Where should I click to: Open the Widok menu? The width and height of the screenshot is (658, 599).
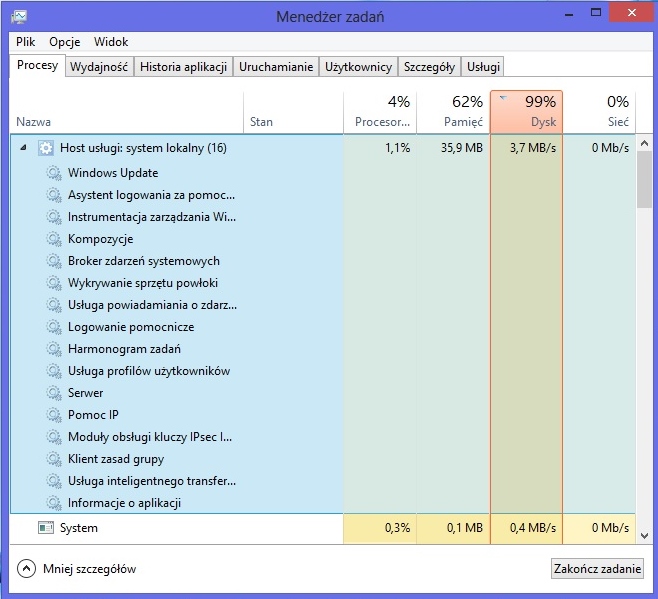coord(111,42)
